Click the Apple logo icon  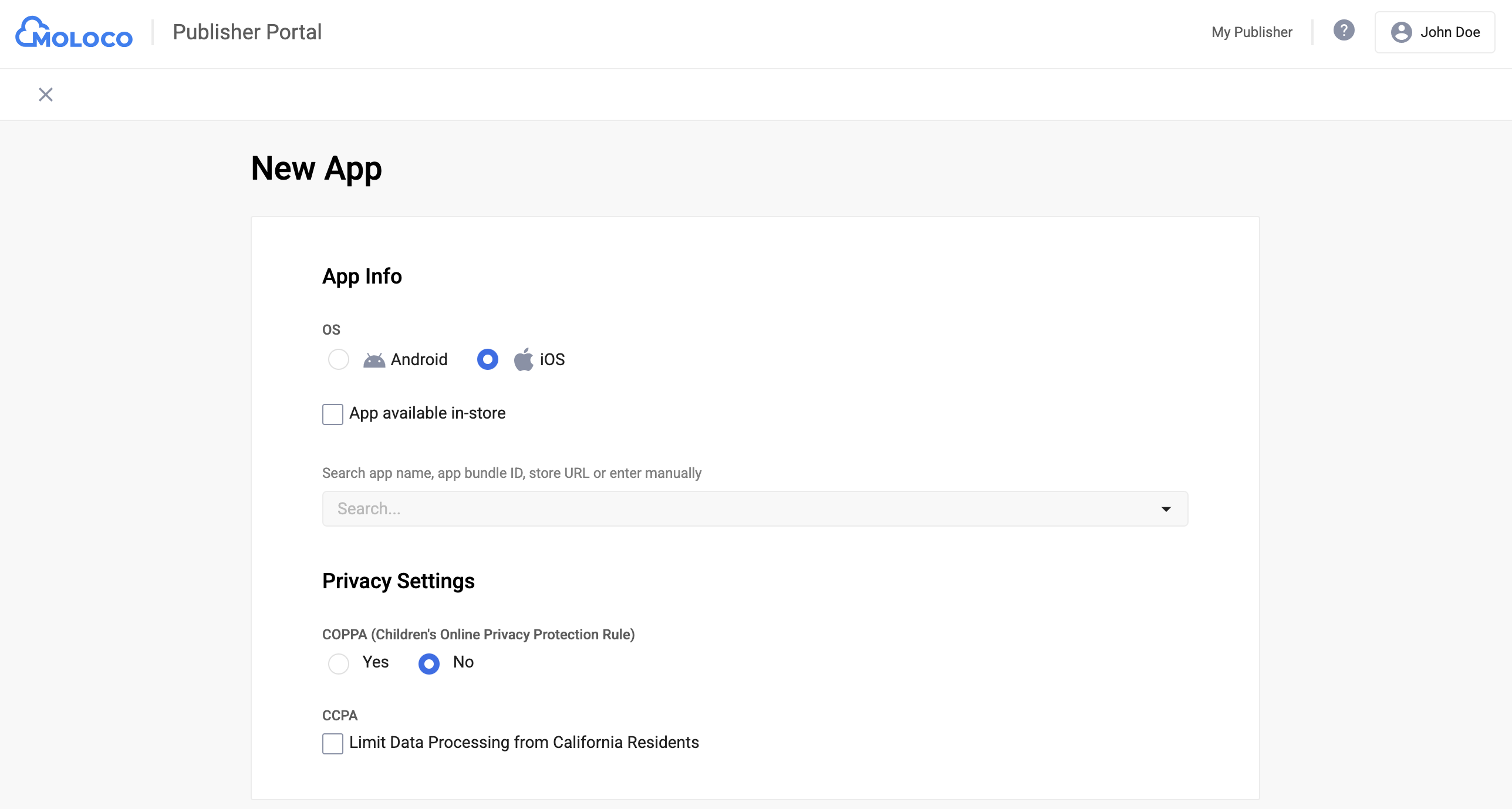(x=524, y=359)
